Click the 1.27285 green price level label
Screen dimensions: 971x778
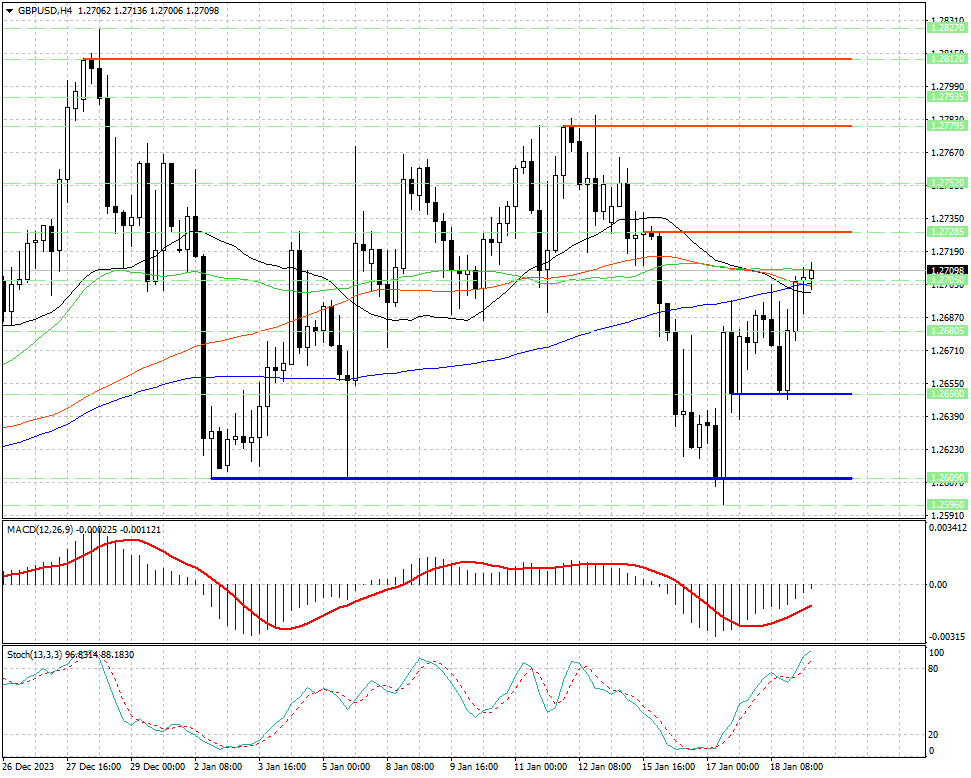click(947, 231)
